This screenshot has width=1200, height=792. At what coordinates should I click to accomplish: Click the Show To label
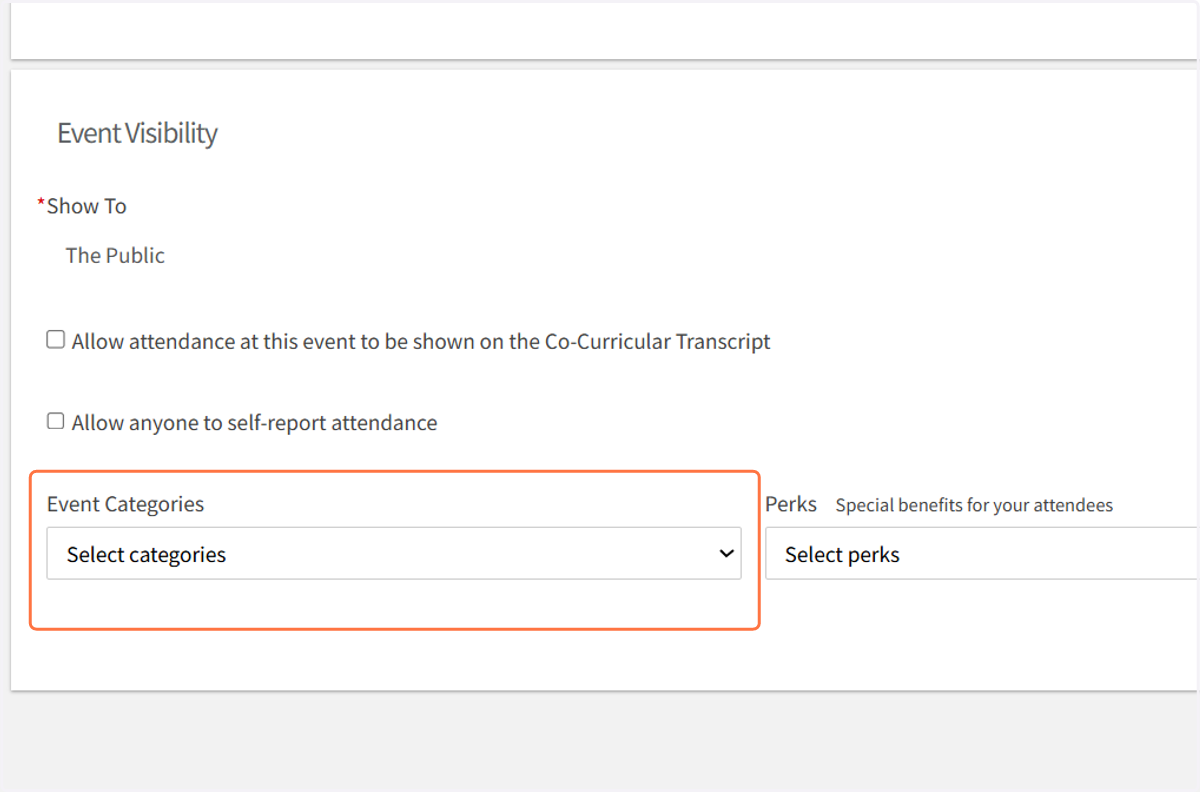[86, 206]
